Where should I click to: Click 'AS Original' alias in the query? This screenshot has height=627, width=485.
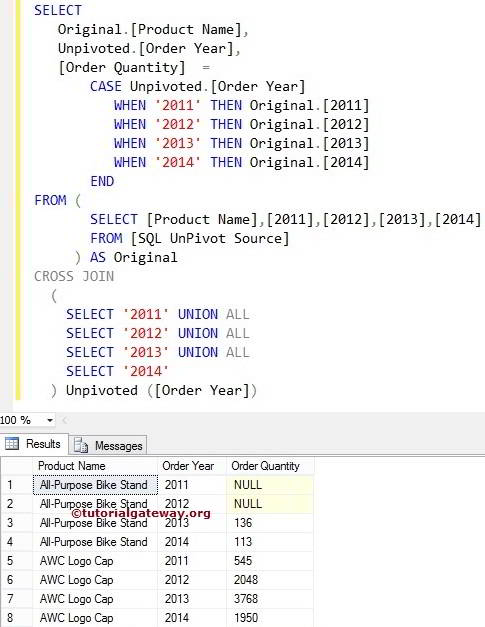coord(134,257)
